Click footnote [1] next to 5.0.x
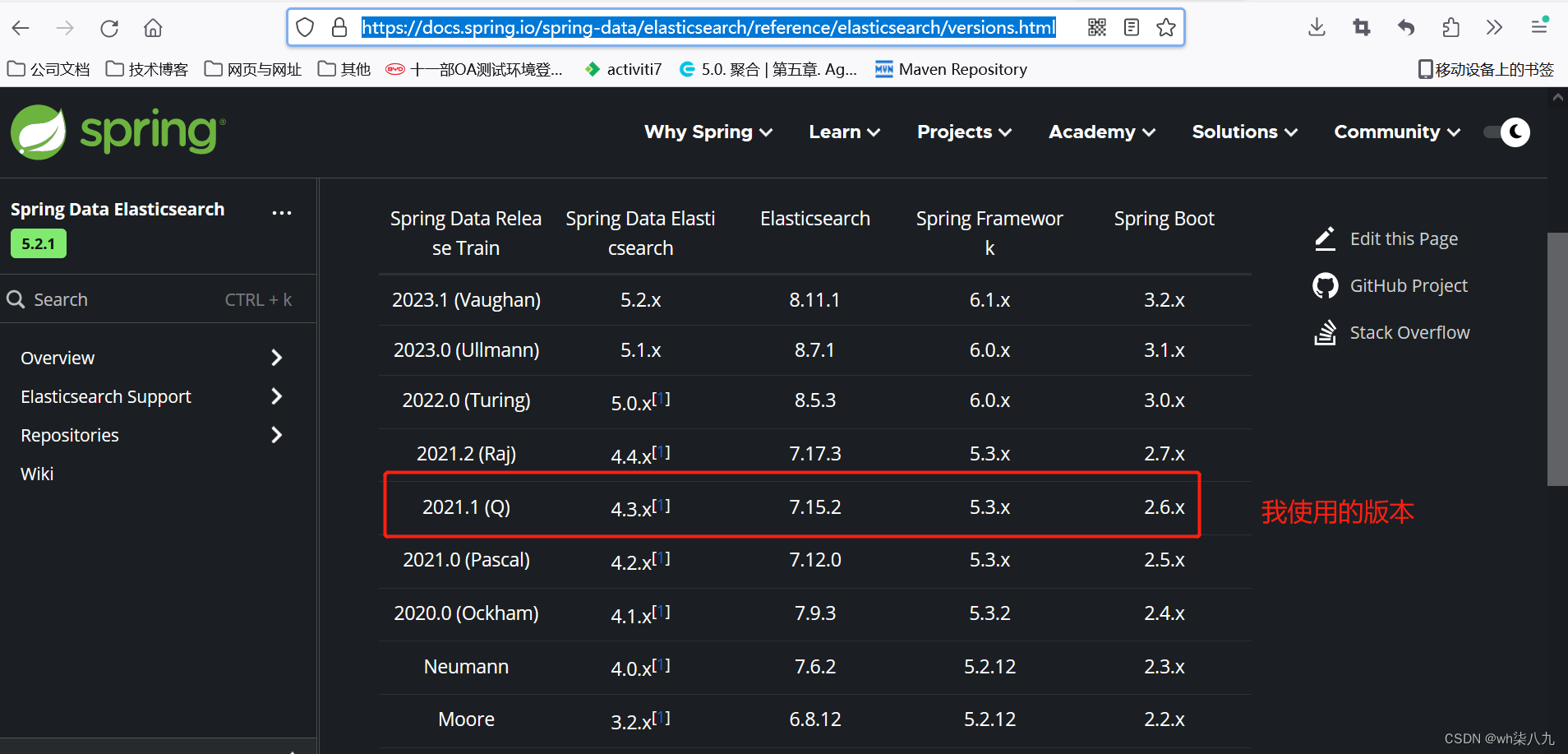The height and width of the screenshot is (754, 1568). (662, 398)
